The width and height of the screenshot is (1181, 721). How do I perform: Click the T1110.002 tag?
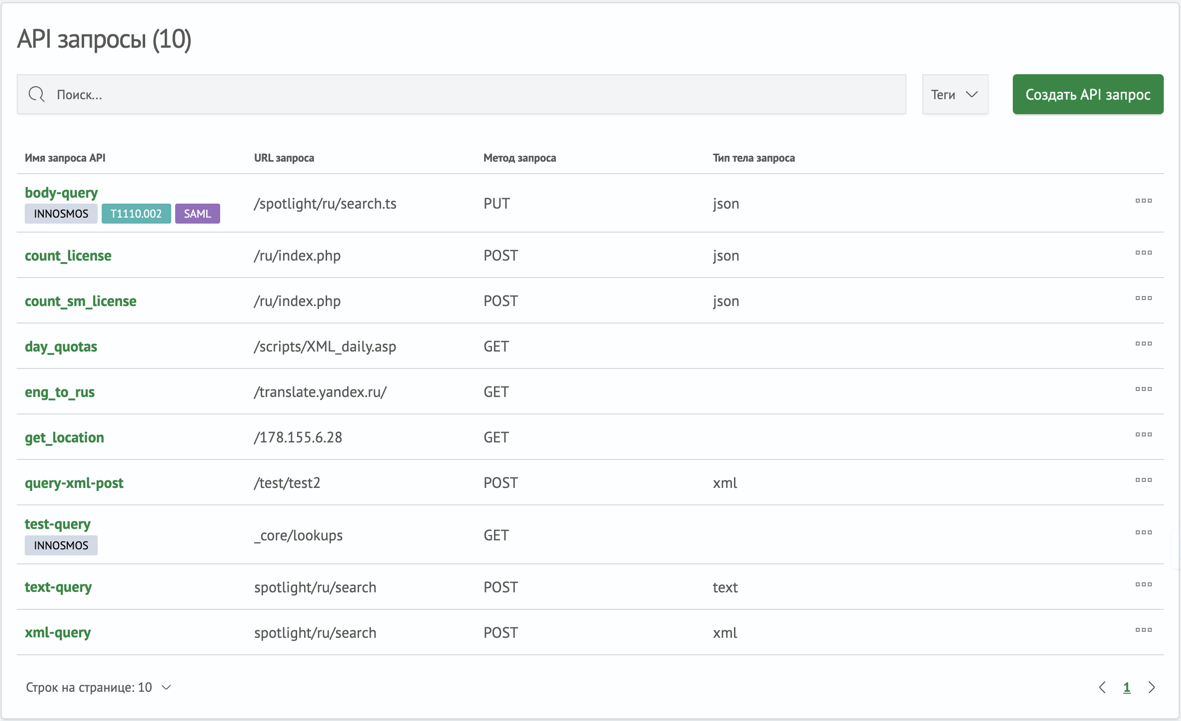click(x=136, y=214)
